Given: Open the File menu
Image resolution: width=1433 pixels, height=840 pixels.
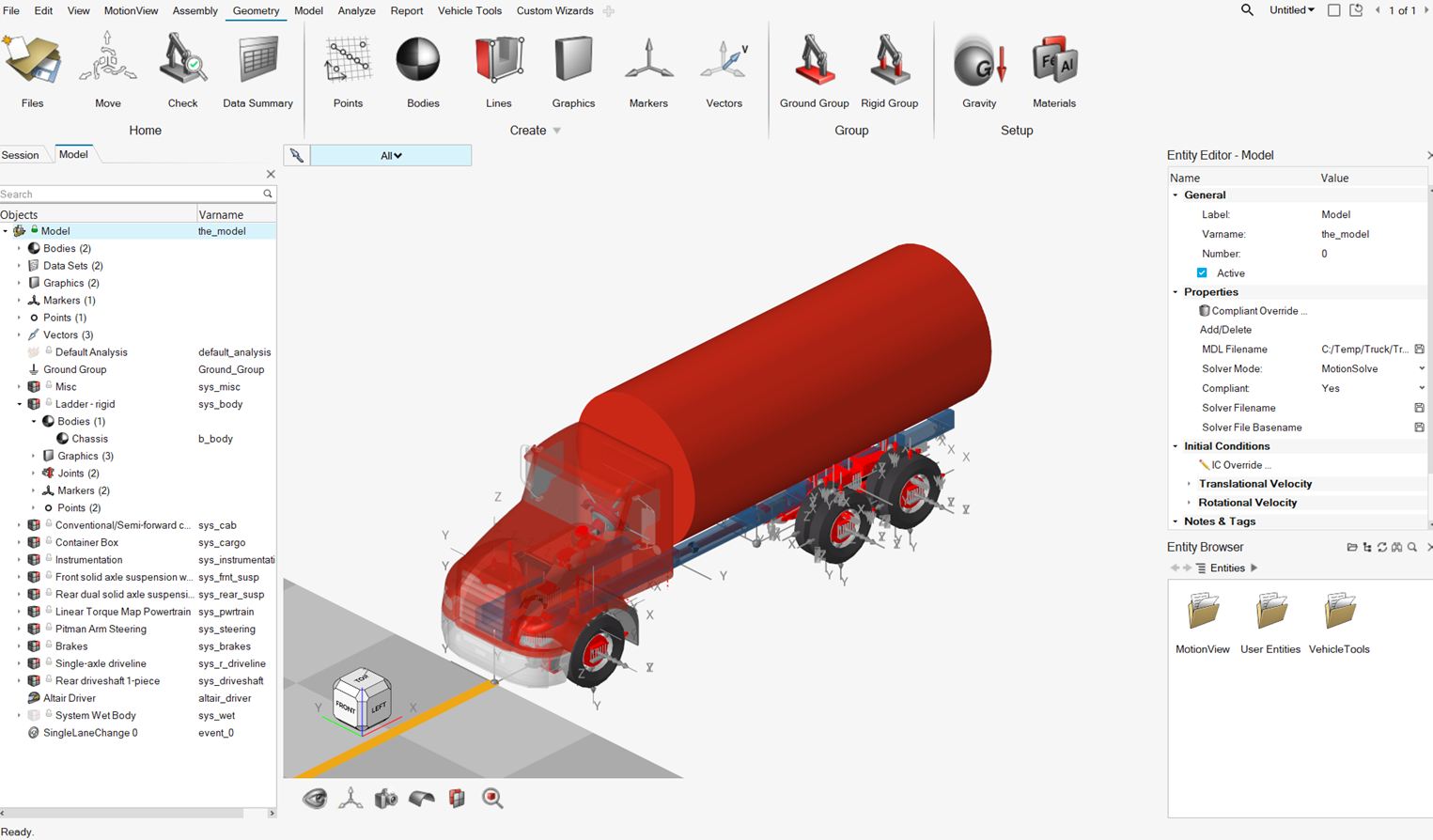Looking at the screenshot, I should pyautogui.click(x=11, y=10).
